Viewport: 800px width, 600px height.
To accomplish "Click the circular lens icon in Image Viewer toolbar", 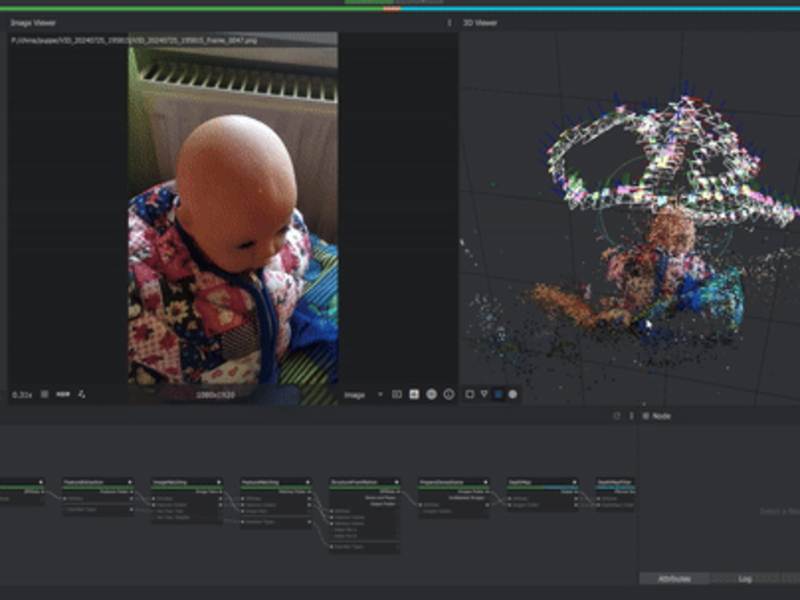I will 431,394.
